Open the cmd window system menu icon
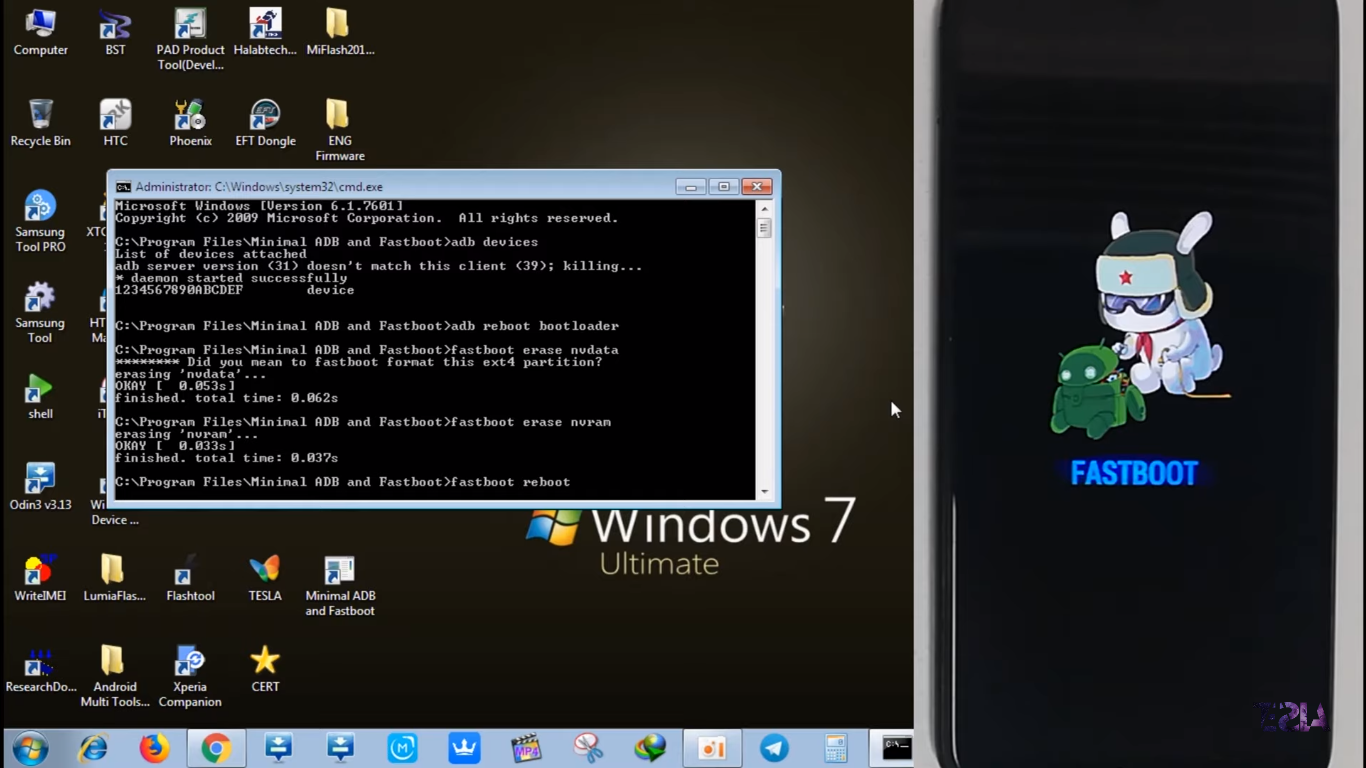 click(x=123, y=187)
